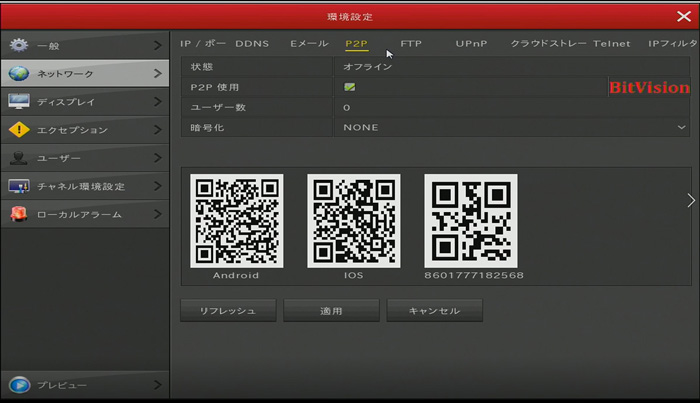Click the 適用 button
Screen dimensions: 700x403
(x=331, y=311)
